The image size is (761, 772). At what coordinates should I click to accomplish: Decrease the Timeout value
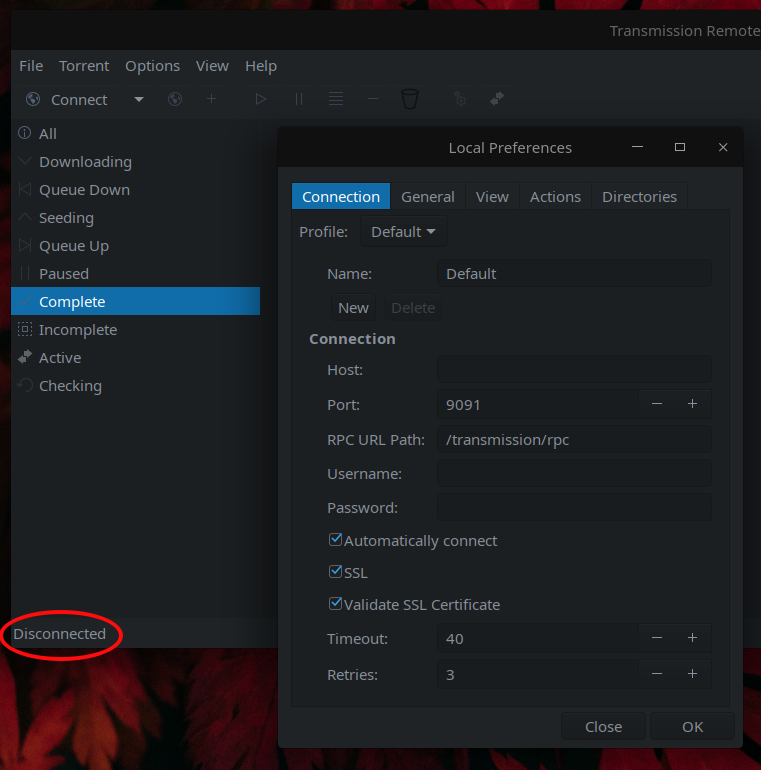(x=657, y=638)
